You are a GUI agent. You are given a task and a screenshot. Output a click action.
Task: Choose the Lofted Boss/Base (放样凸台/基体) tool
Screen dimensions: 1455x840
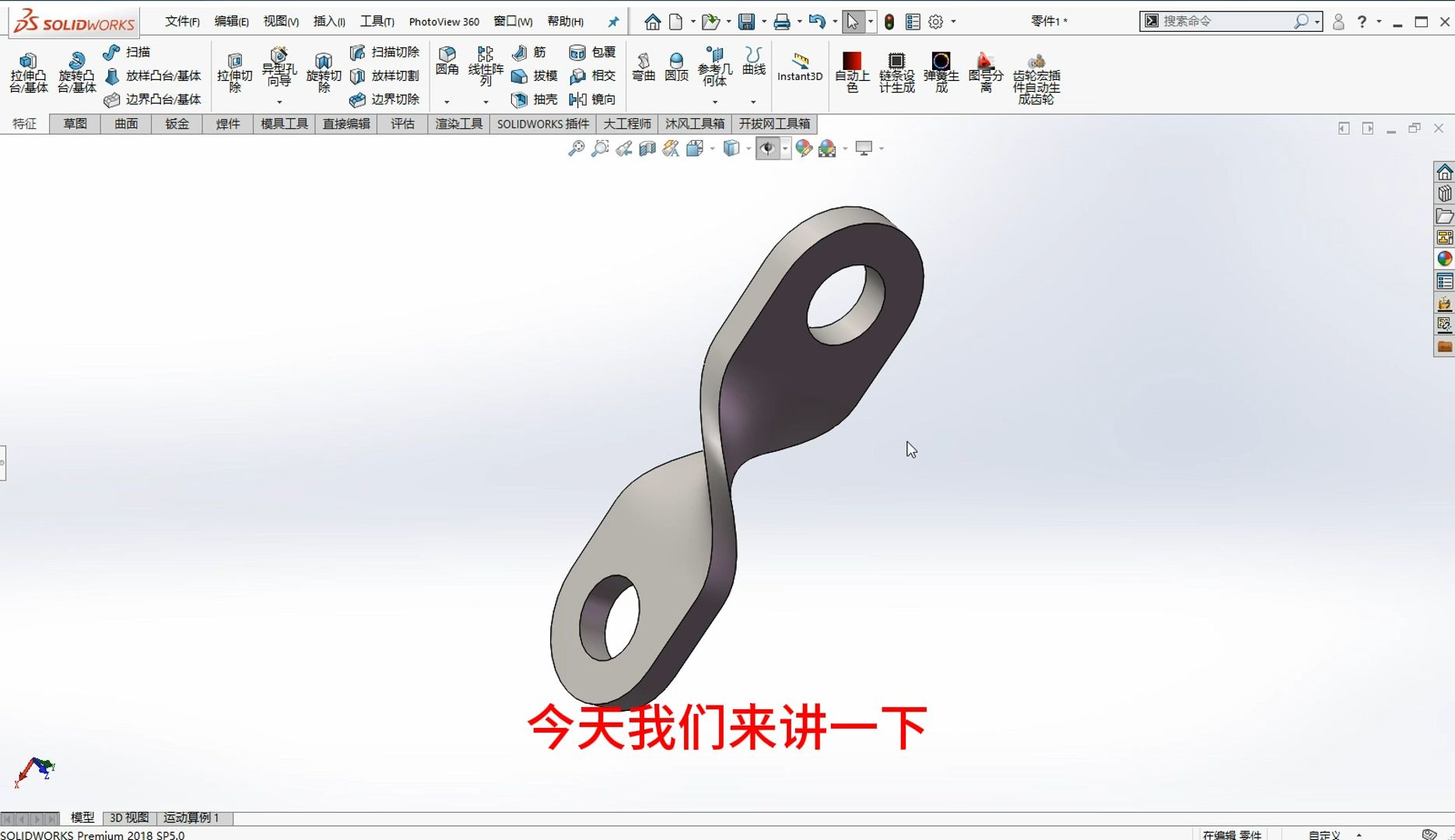tap(153, 75)
